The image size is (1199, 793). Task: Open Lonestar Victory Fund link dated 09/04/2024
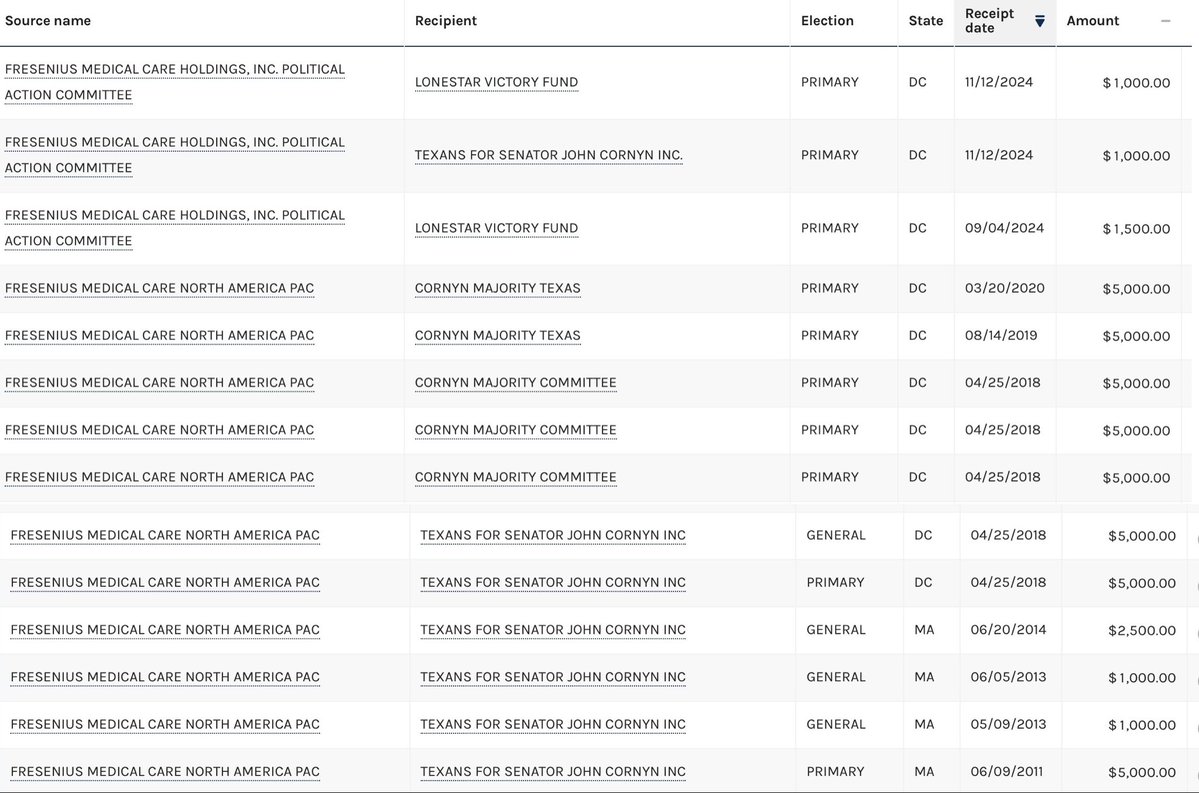click(x=496, y=228)
